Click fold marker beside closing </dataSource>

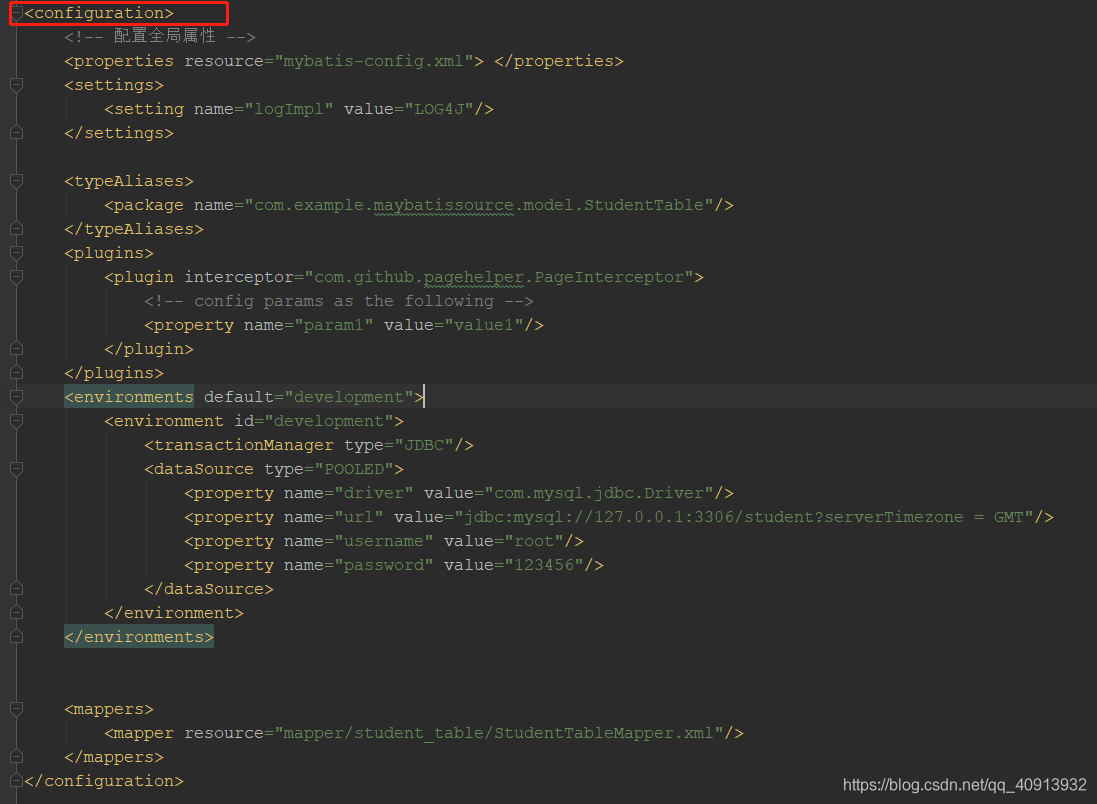(17, 589)
